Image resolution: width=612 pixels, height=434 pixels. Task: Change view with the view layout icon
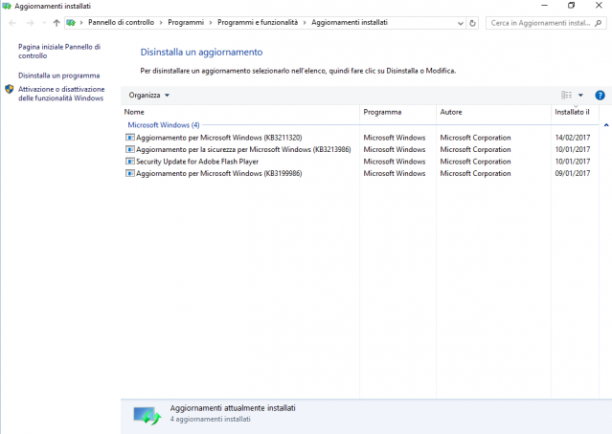click(x=566, y=95)
